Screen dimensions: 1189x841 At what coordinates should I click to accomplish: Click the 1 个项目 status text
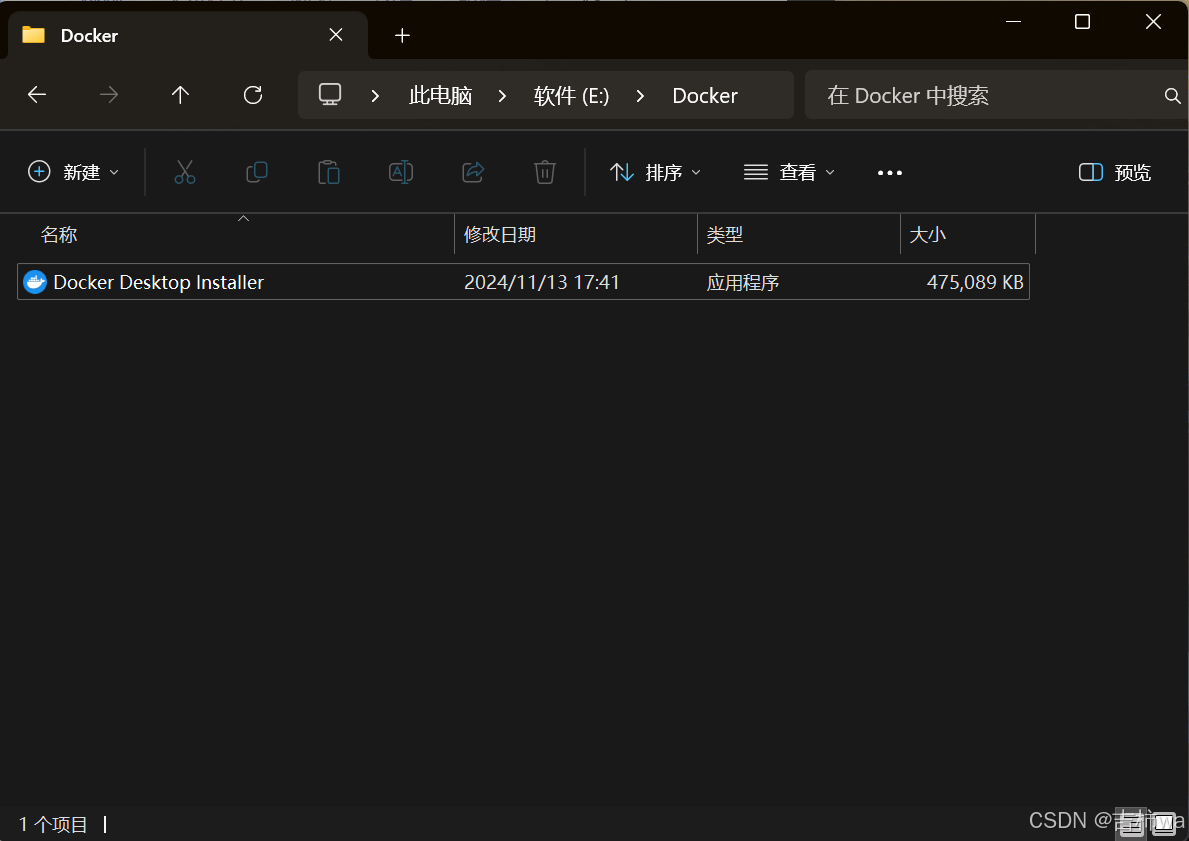(x=53, y=824)
